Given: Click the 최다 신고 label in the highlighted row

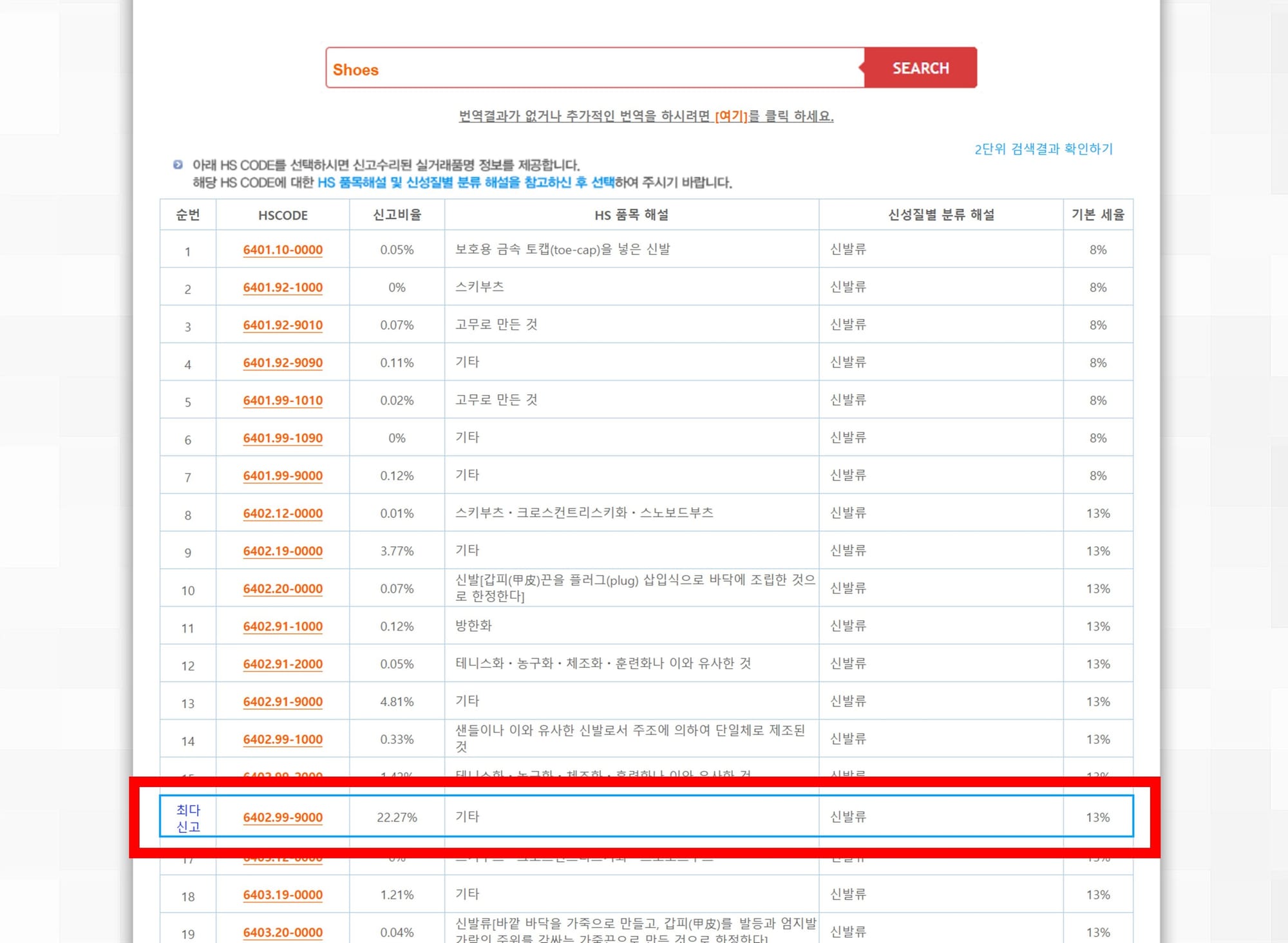Looking at the screenshot, I should (x=189, y=818).
